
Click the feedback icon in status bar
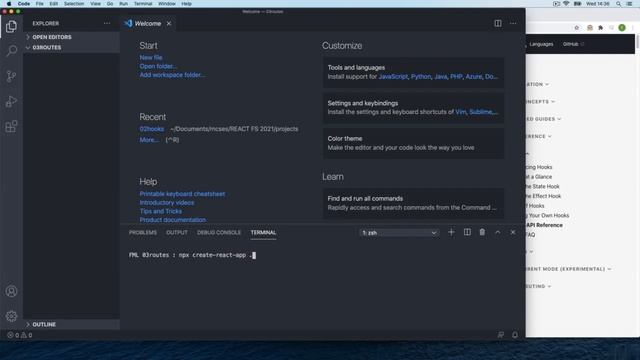(x=500, y=335)
